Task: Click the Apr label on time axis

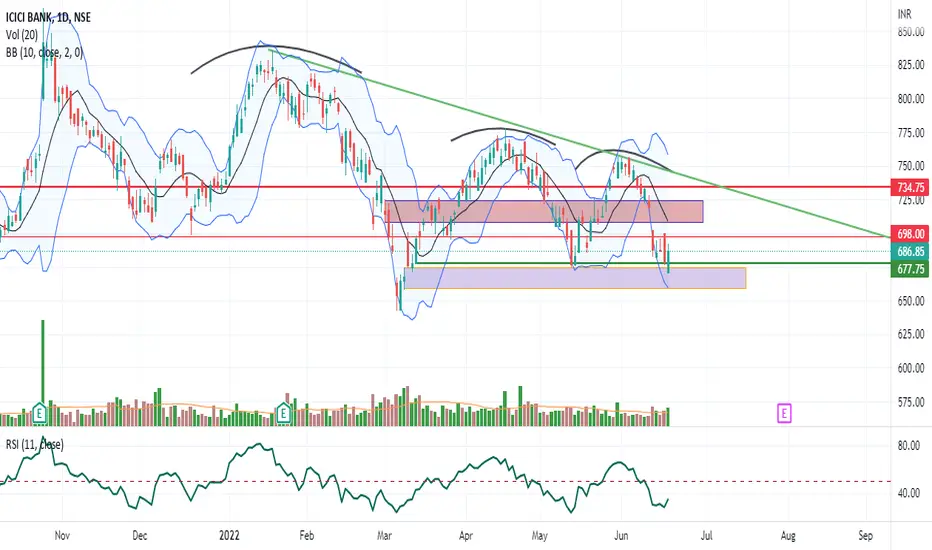Action: pyautogui.click(x=465, y=536)
